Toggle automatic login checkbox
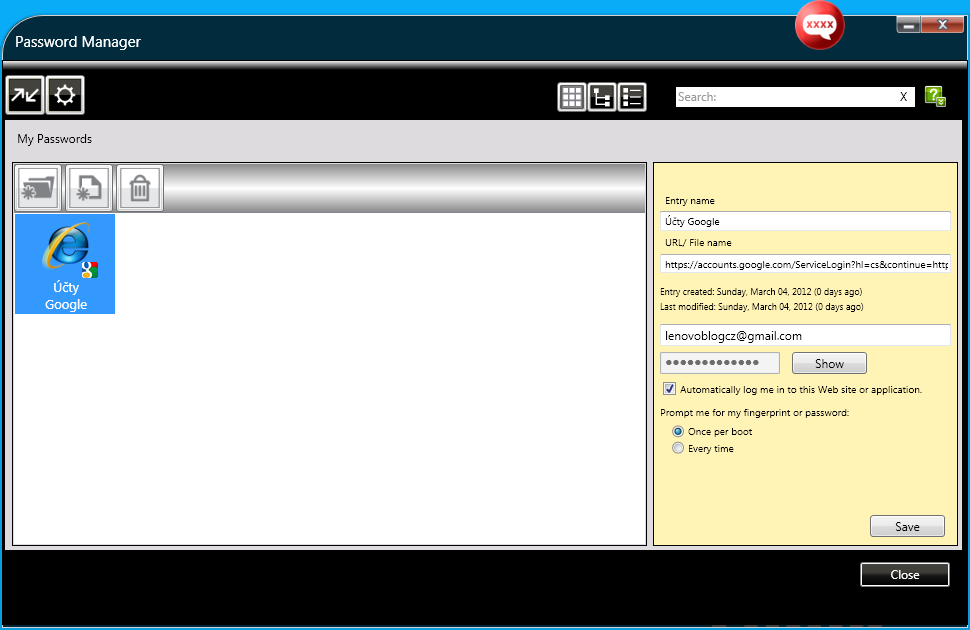This screenshot has height=630, width=970. (669, 389)
